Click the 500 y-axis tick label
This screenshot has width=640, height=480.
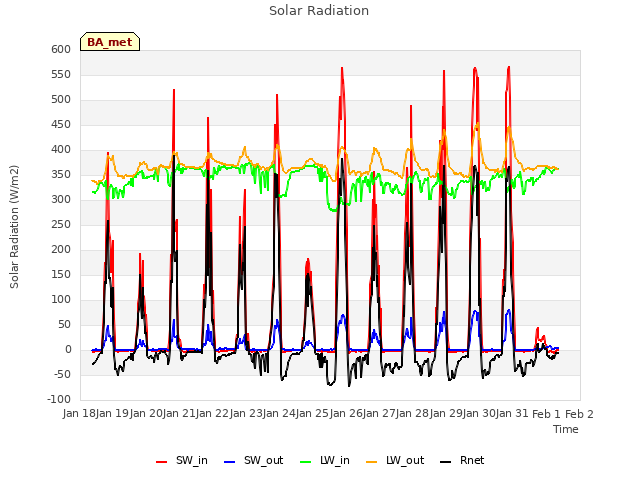[61, 100]
